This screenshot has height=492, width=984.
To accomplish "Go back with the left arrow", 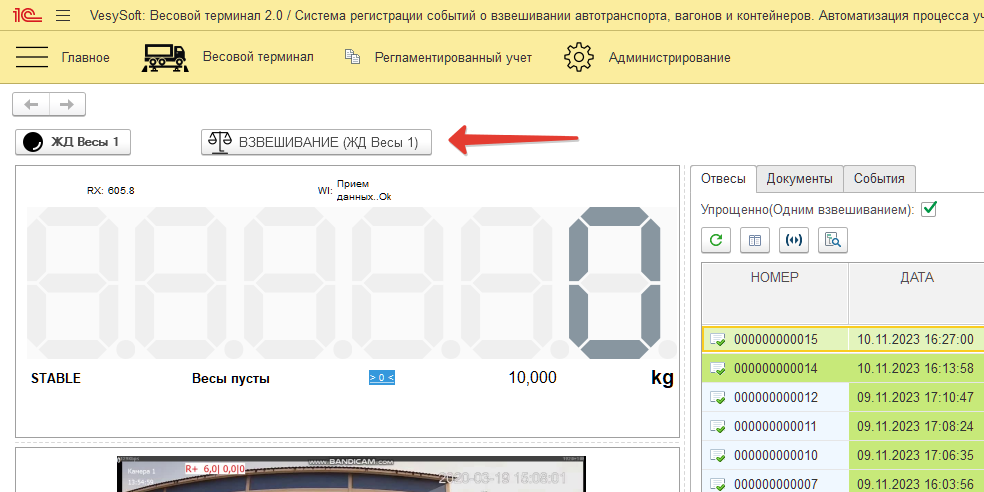I will pyautogui.click(x=31, y=104).
